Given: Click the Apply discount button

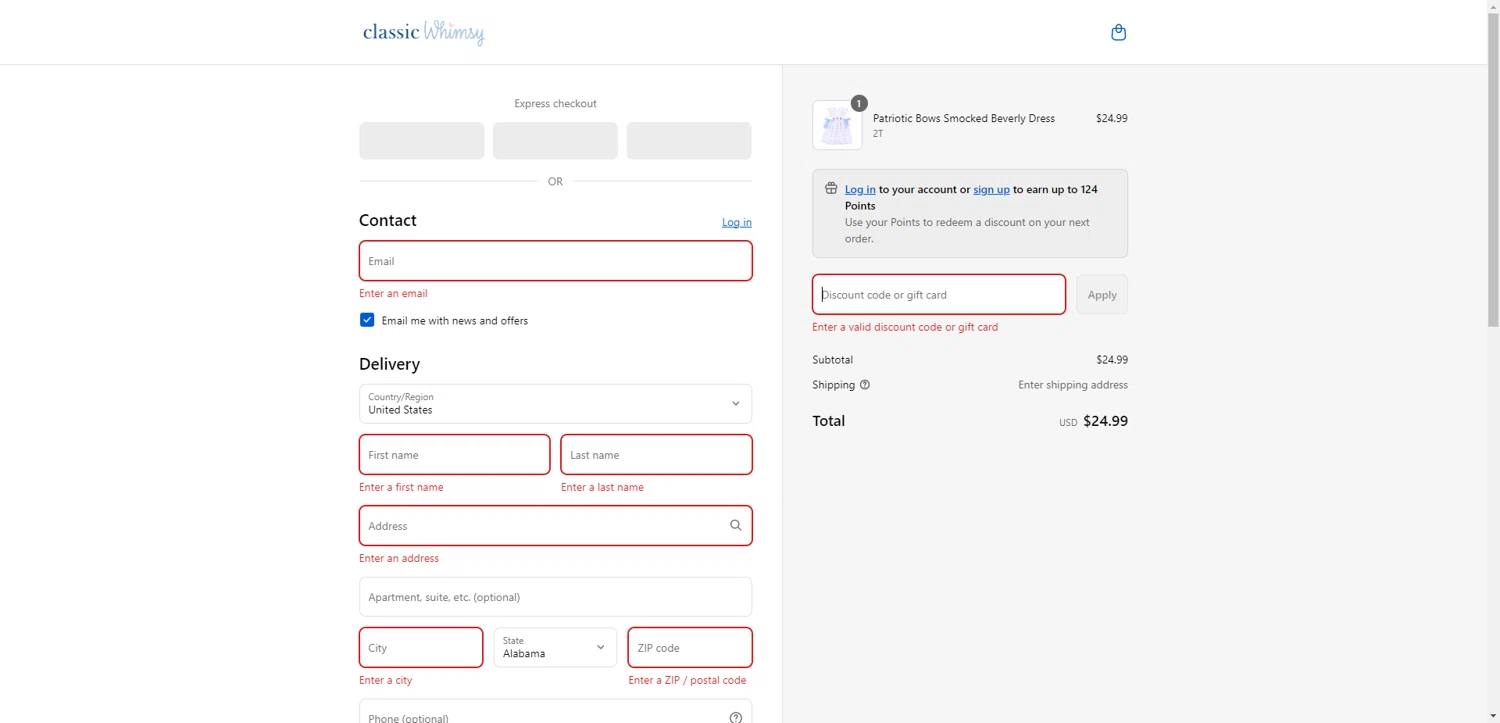Looking at the screenshot, I should pyautogui.click(x=1102, y=294).
